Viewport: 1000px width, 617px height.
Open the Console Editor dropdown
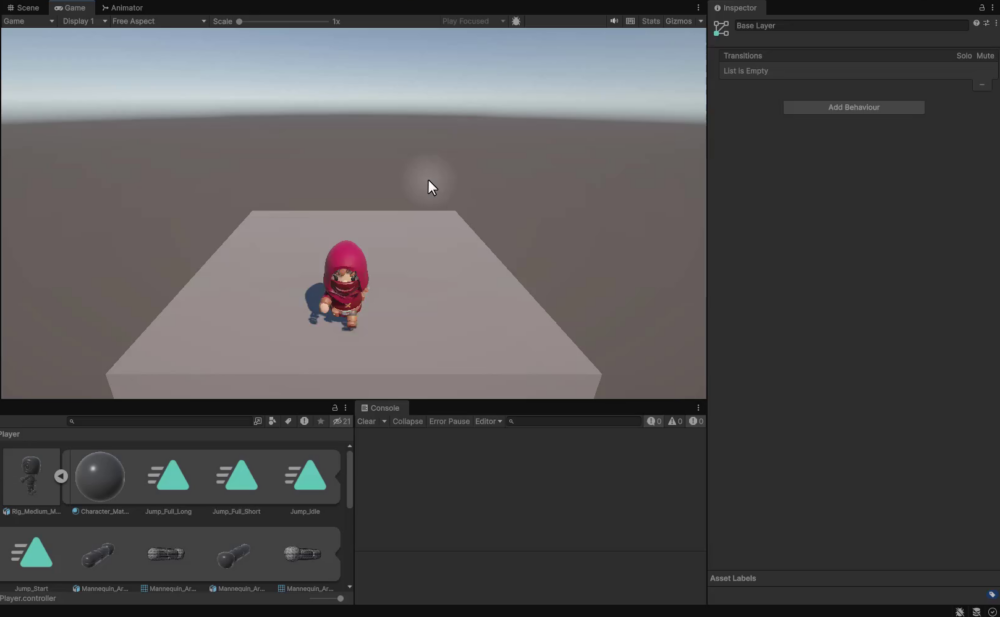coord(489,421)
